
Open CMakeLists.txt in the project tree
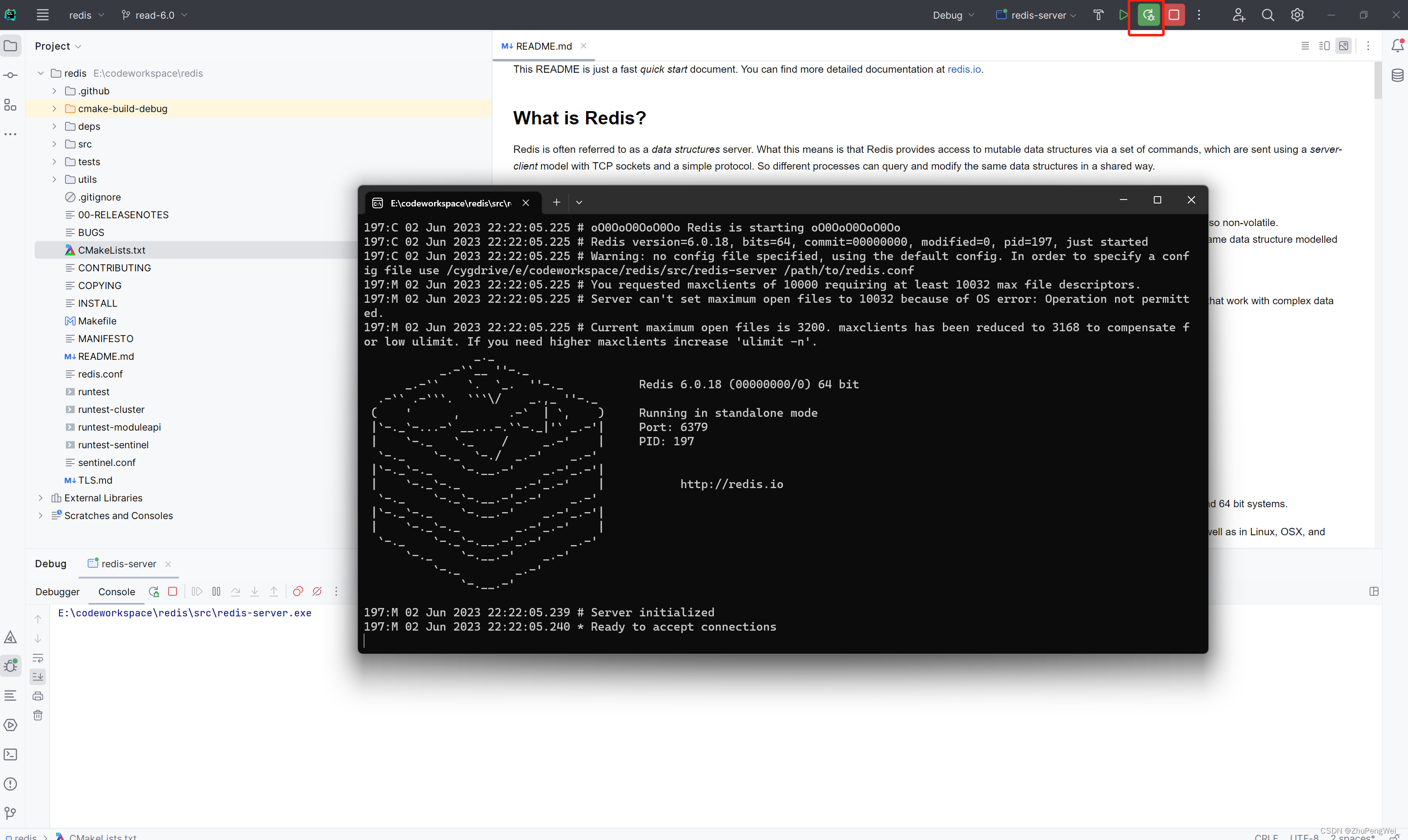click(x=112, y=250)
